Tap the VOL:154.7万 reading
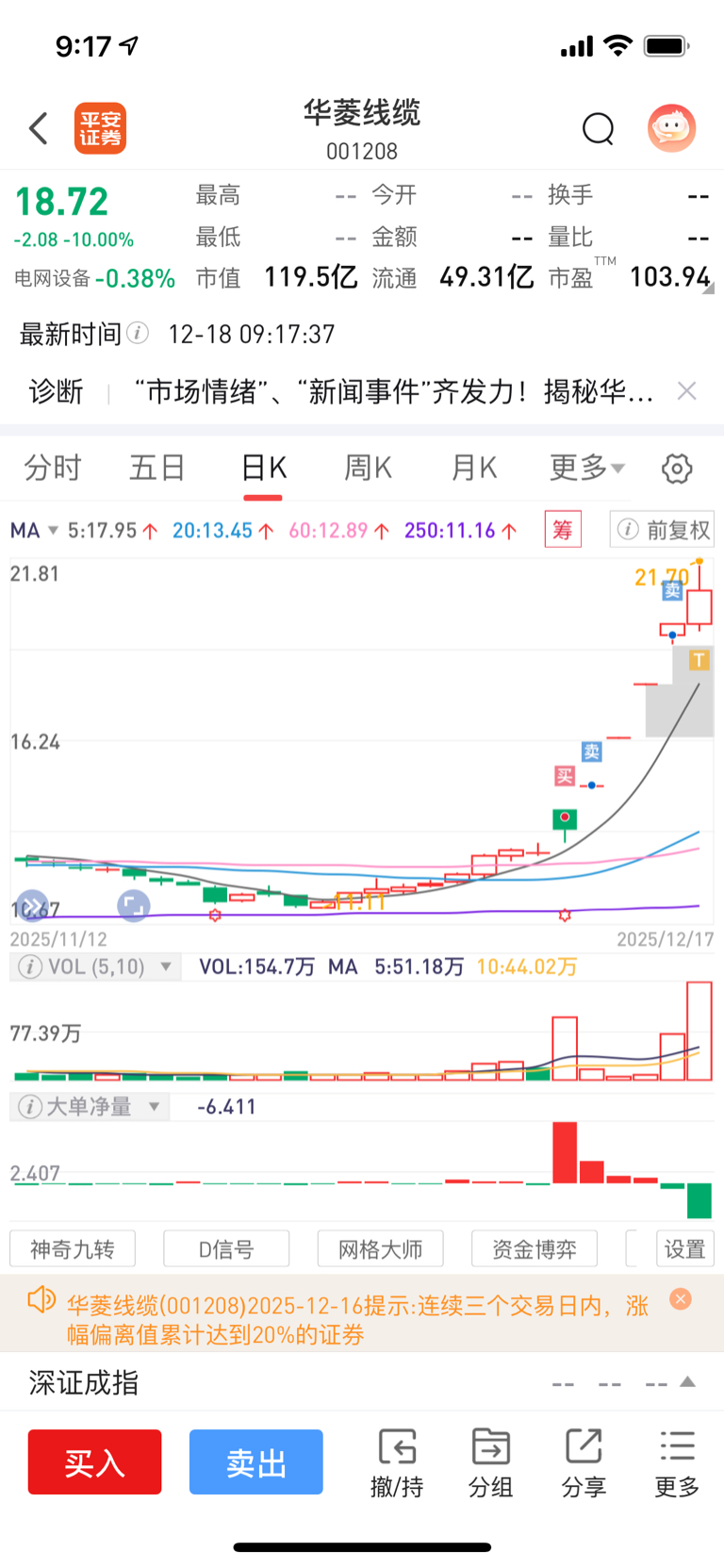Image resolution: width=724 pixels, height=1568 pixels. point(256,966)
